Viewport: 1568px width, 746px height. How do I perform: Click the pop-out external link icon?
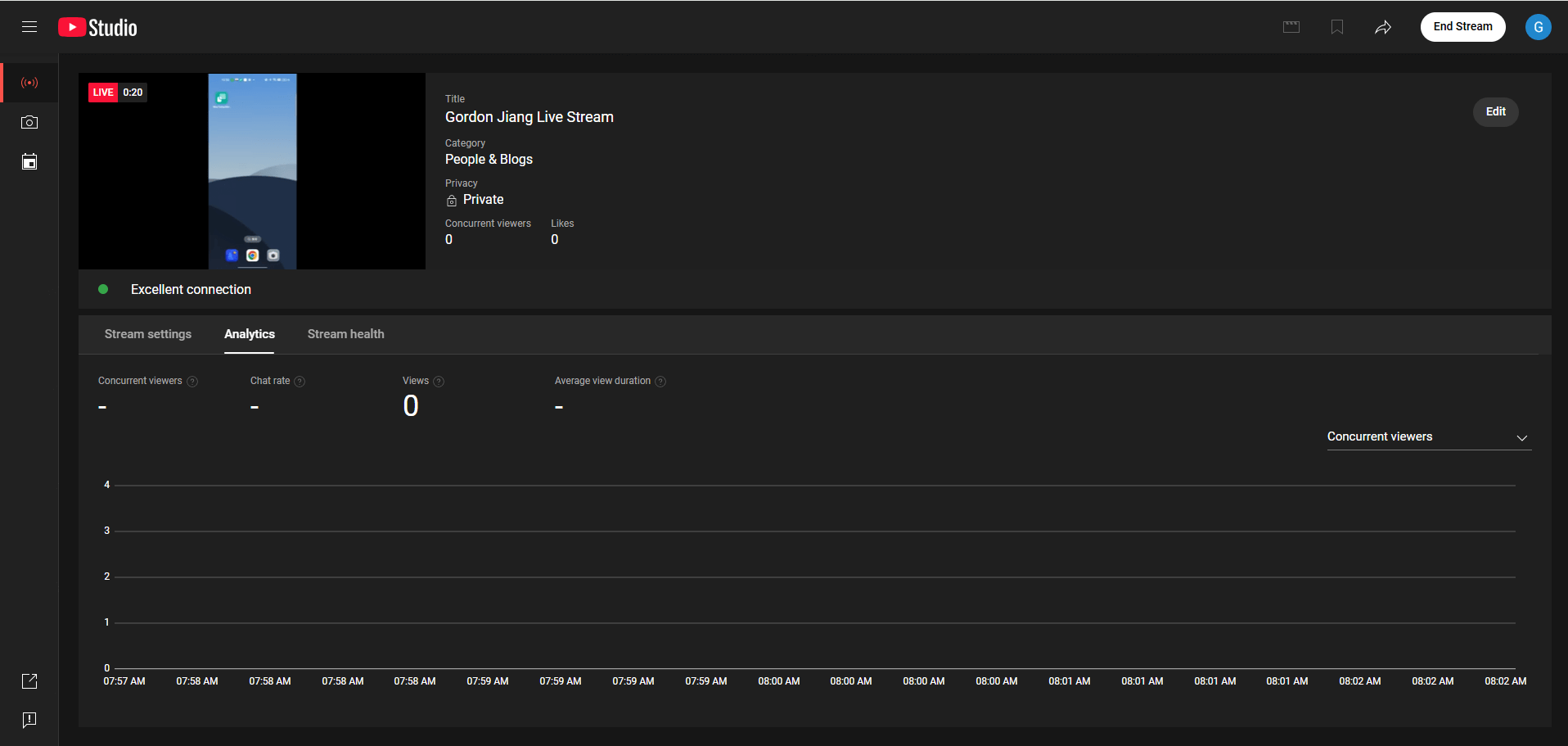[x=29, y=680]
